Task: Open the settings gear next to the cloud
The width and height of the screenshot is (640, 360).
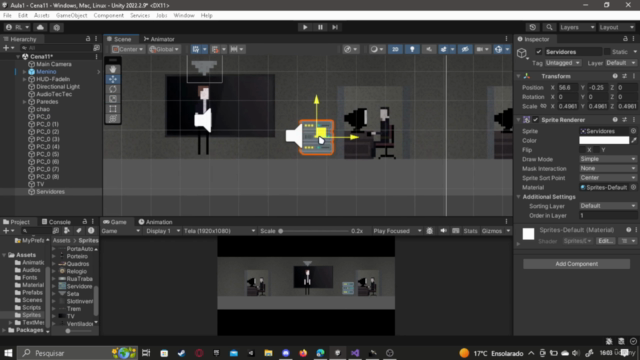Action: click(57, 27)
